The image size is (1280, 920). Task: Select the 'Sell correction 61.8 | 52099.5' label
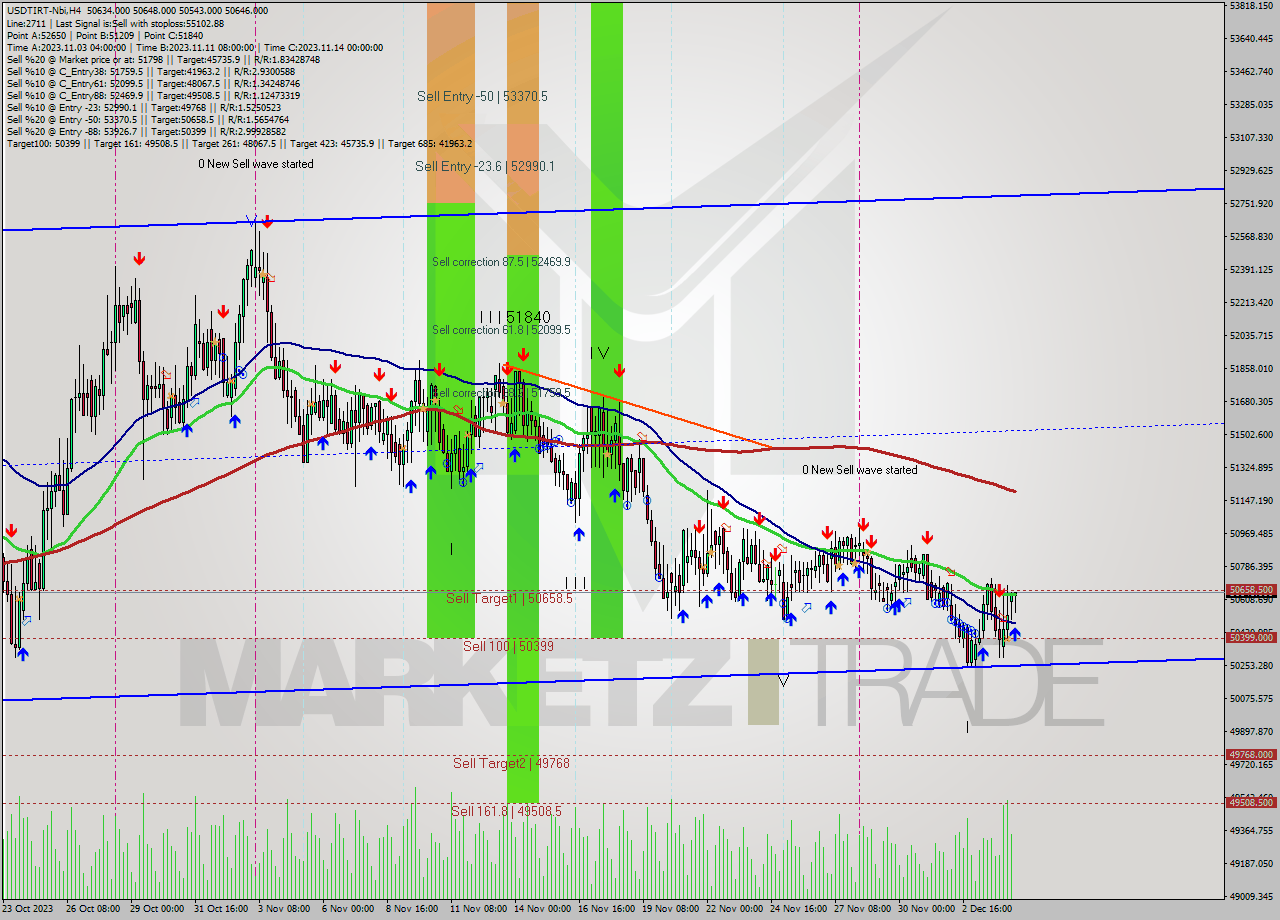[501, 330]
